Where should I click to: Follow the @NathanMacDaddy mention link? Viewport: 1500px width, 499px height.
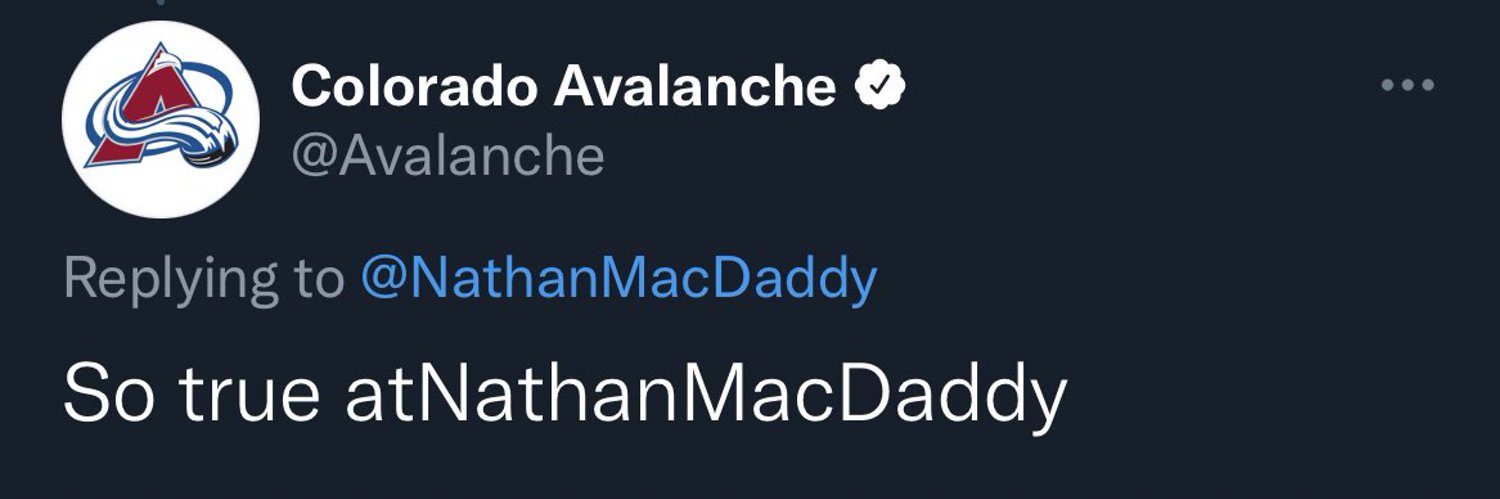tap(618, 281)
